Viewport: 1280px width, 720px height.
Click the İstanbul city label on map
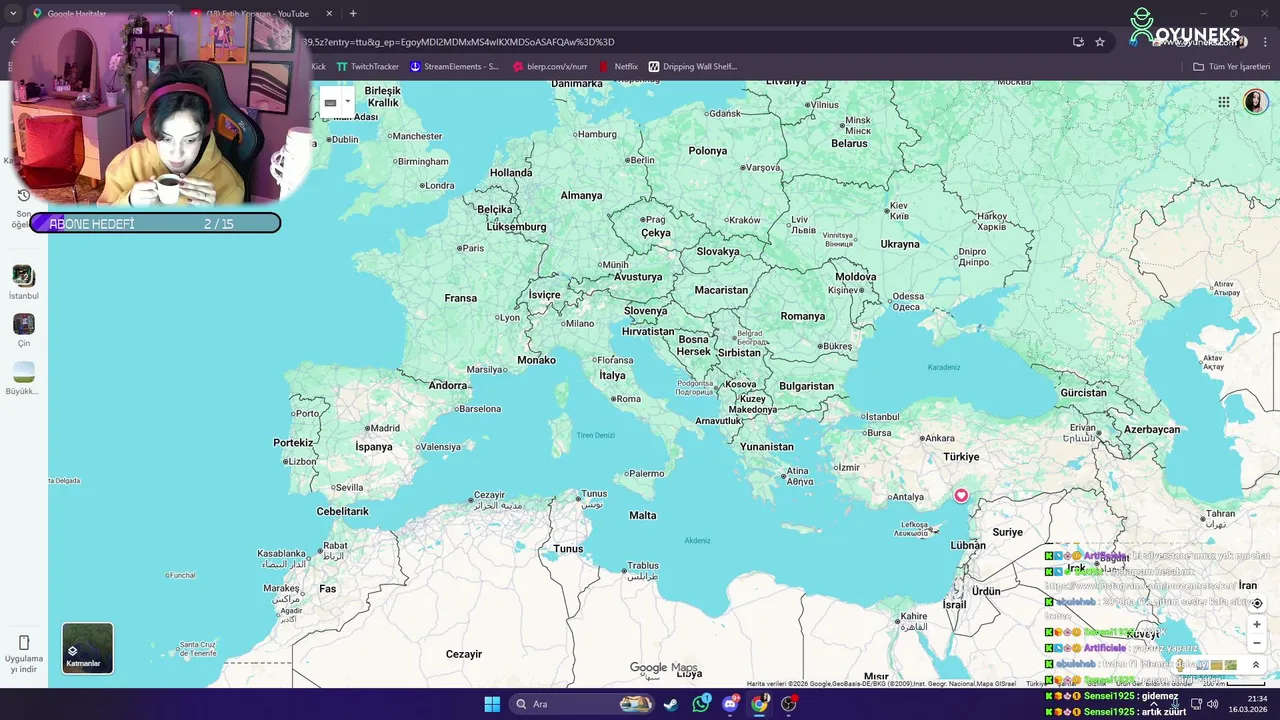click(x=882, y=416)
